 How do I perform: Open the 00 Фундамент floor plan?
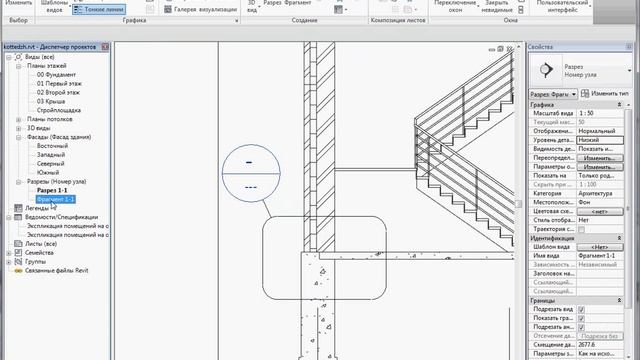(x=56, y=75)
